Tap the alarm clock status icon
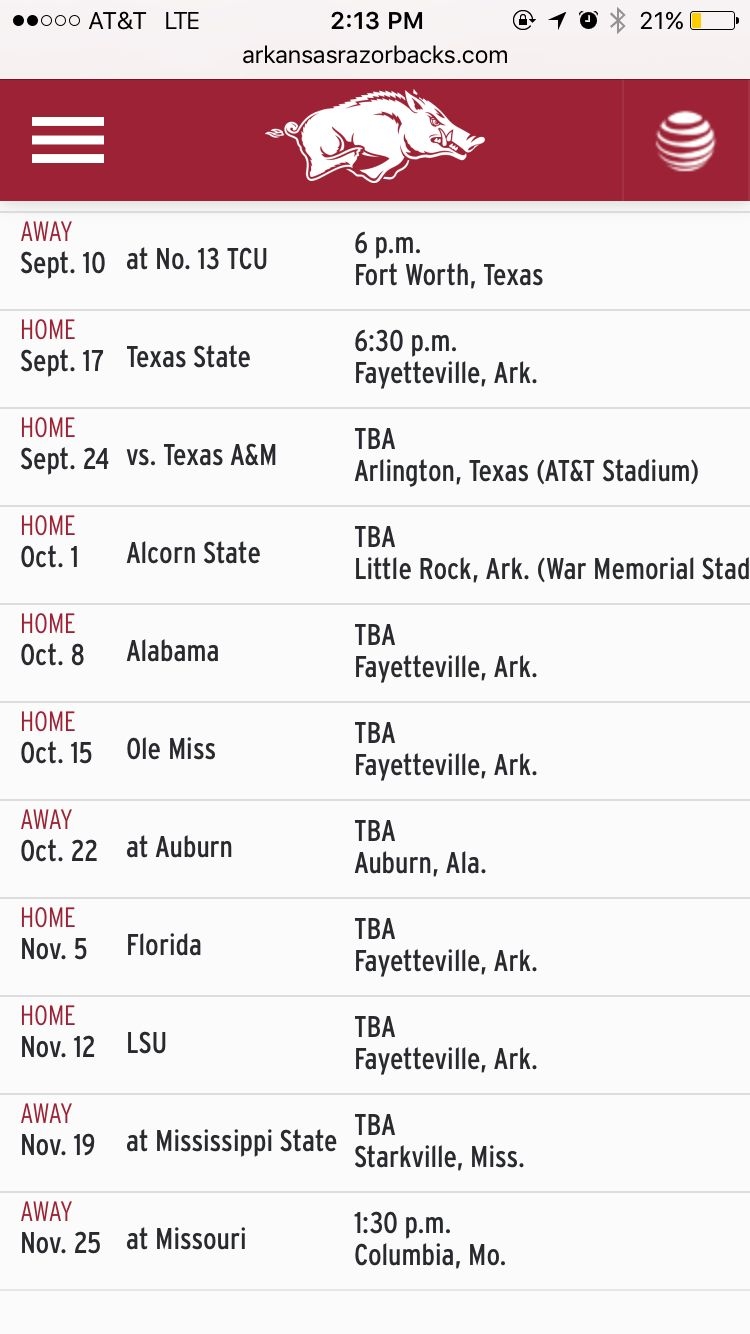 (x=588, y=21)
